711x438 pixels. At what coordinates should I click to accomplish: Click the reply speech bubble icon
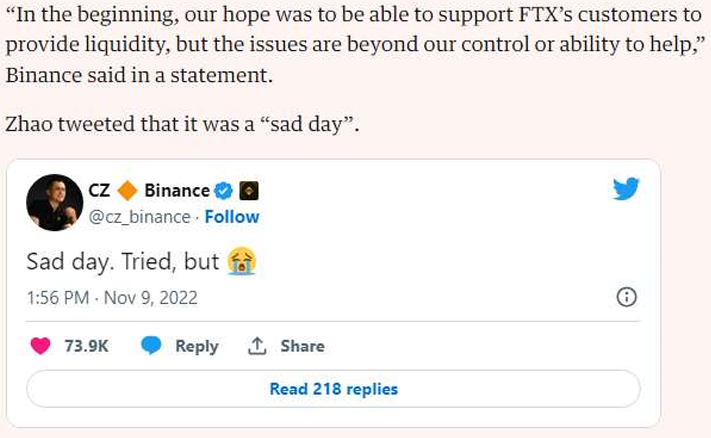151,346
